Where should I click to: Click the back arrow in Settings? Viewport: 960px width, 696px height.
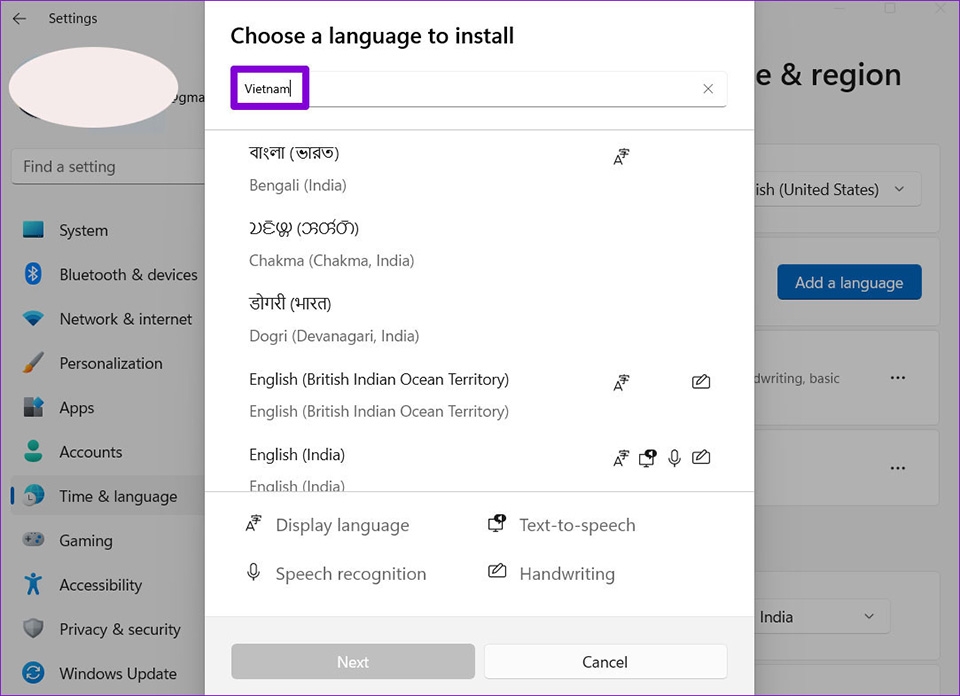[19, 18]
